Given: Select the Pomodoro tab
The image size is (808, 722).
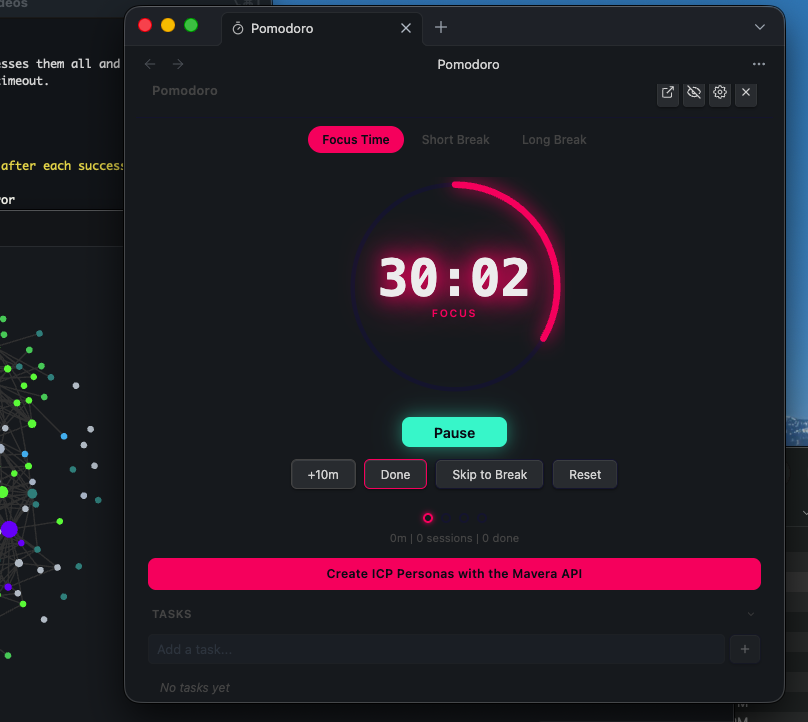Looking at the screenshot, I should (x=322, y=28).
